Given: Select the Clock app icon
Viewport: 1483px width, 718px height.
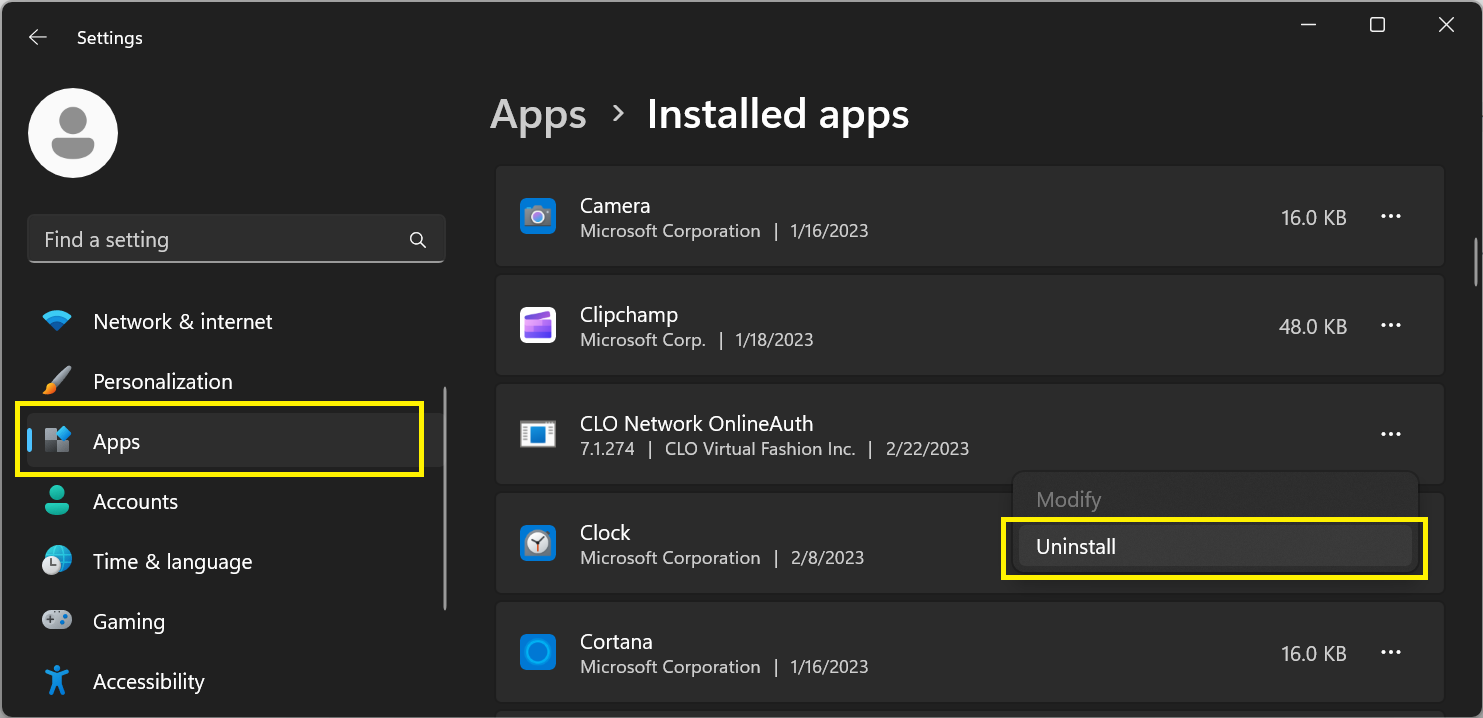Looking at the screenshot, I should 538,543.
